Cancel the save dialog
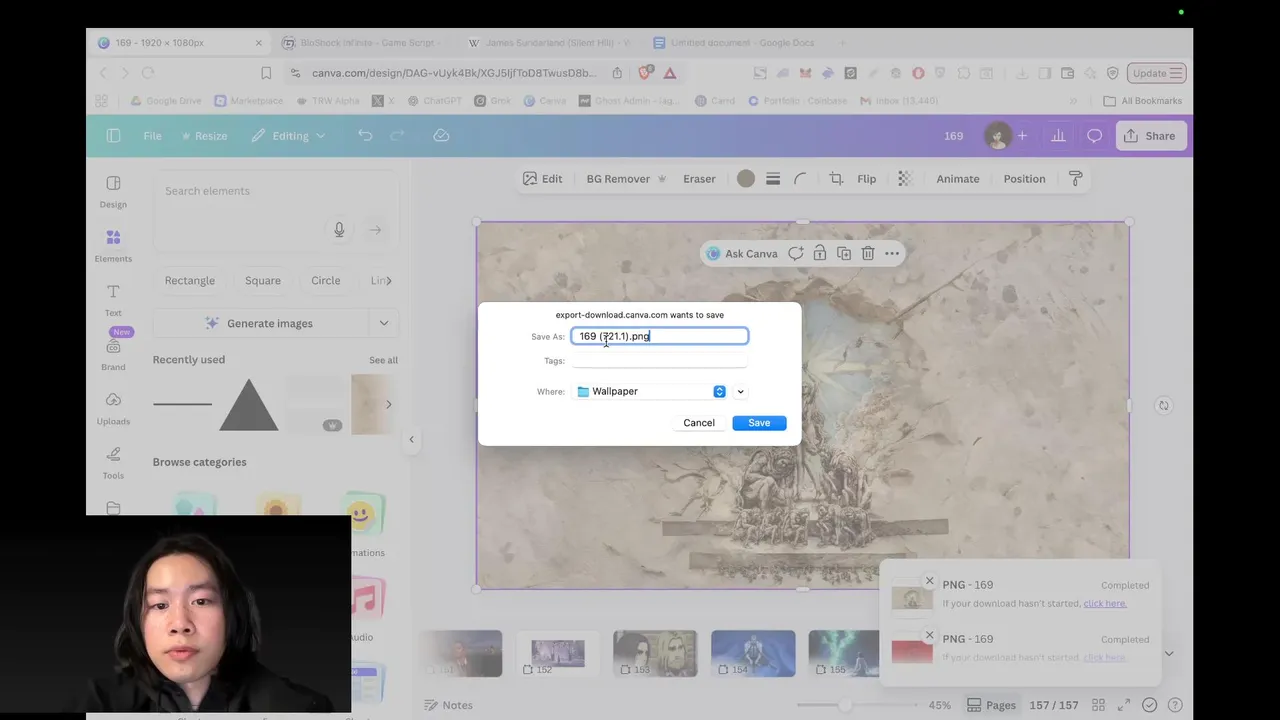1280x720 pixels. [x=699, y=423]
